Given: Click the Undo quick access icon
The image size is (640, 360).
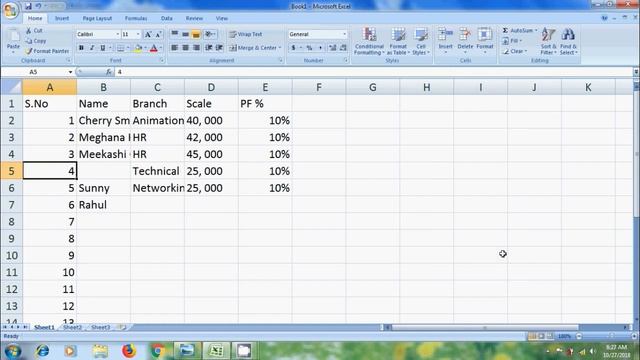Looking at the screenshot, I should [38, 6].
